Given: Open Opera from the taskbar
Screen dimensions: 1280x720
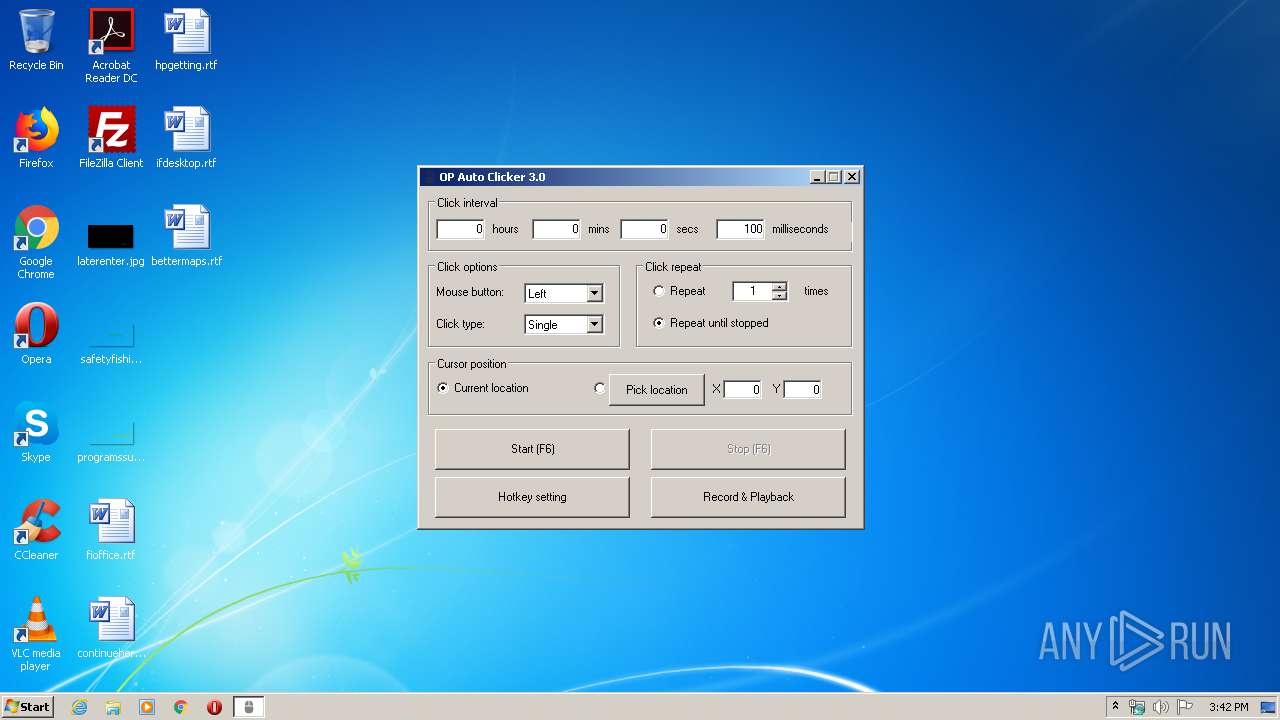Looking at the screenshot, I should pos(214,707).
